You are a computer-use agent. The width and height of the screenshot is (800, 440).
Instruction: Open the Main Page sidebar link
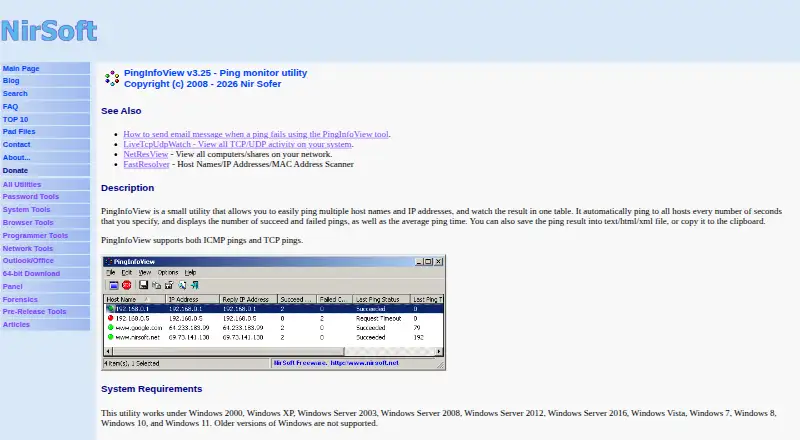click(21, 68)
